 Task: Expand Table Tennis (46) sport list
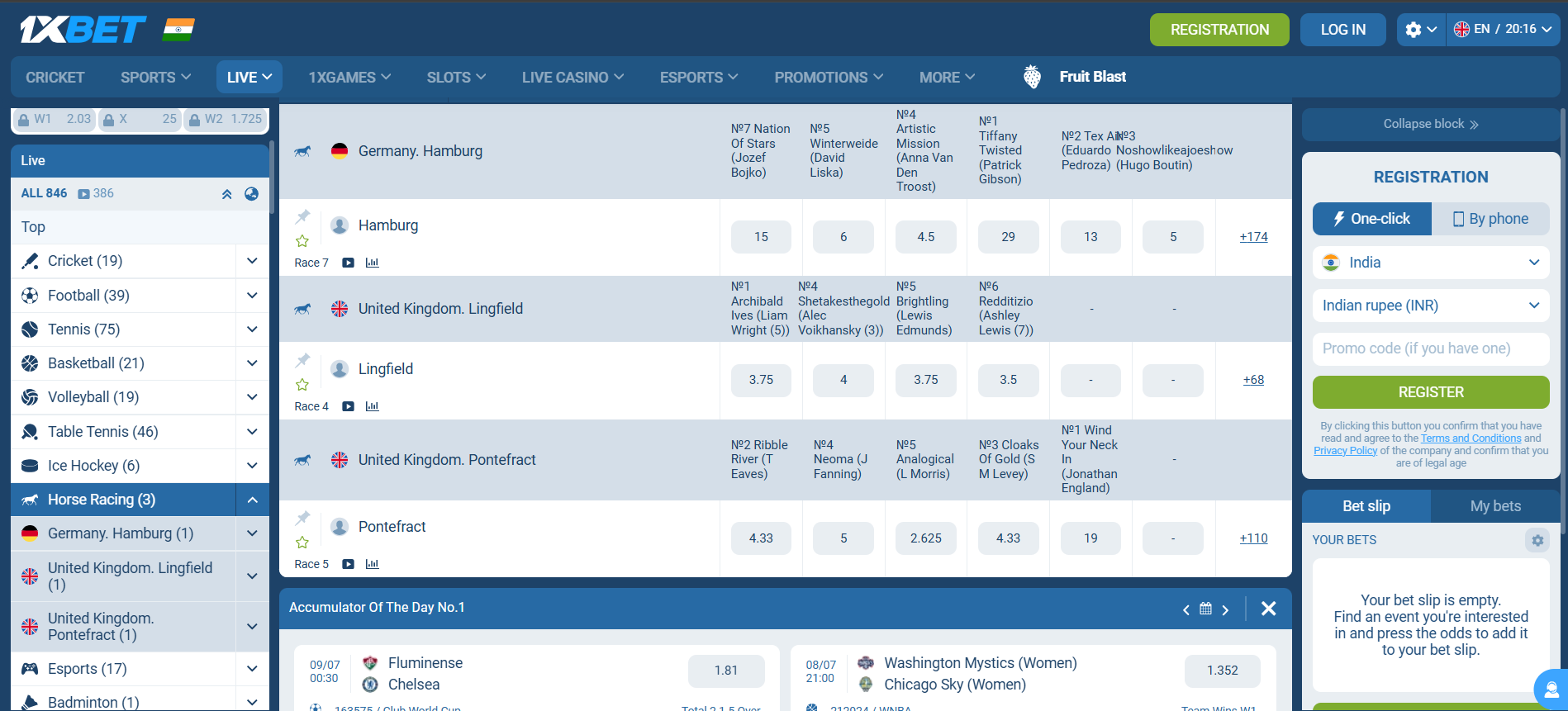(252, 432)
